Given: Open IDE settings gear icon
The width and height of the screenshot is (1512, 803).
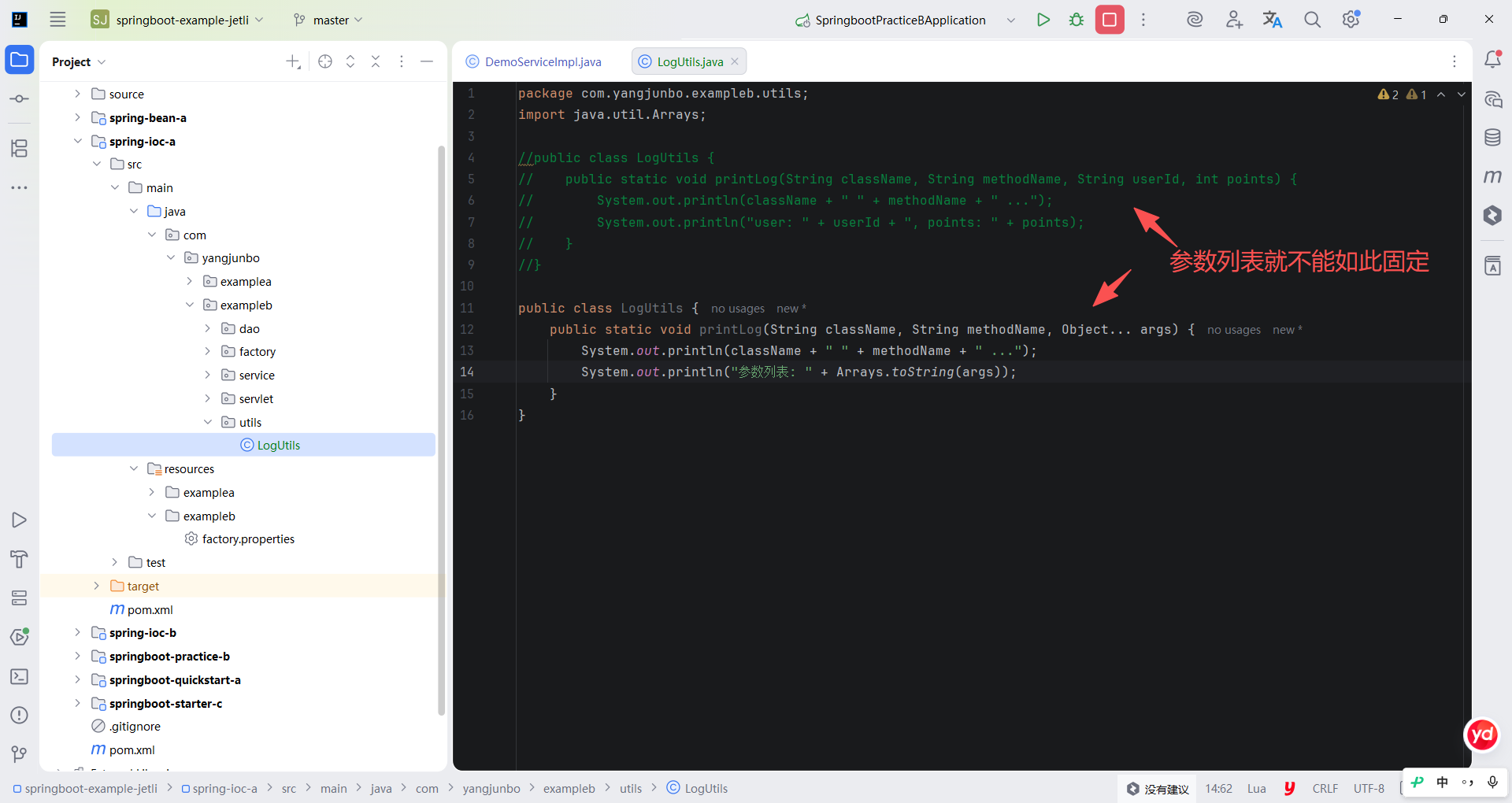Looking at the screenshot, I should click(x=1351, y=20).
